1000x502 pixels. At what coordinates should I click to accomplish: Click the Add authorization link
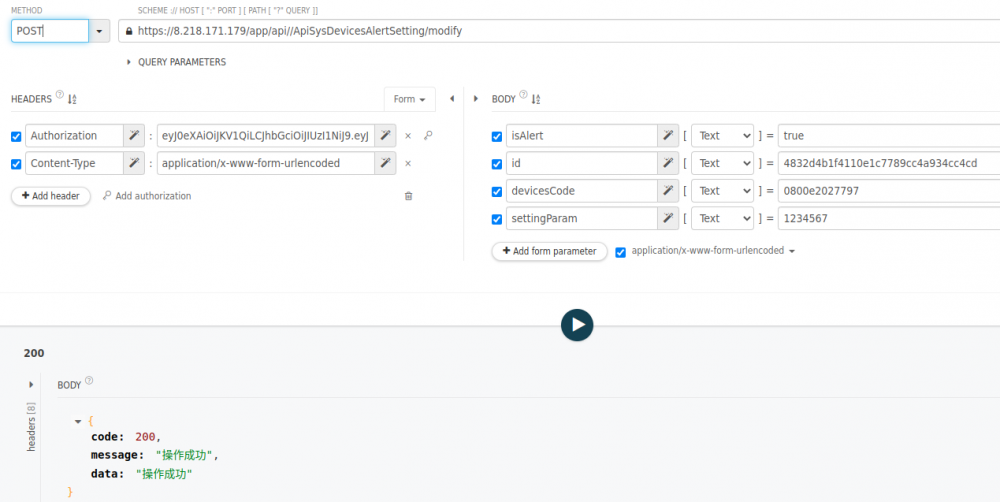[147, 196]
